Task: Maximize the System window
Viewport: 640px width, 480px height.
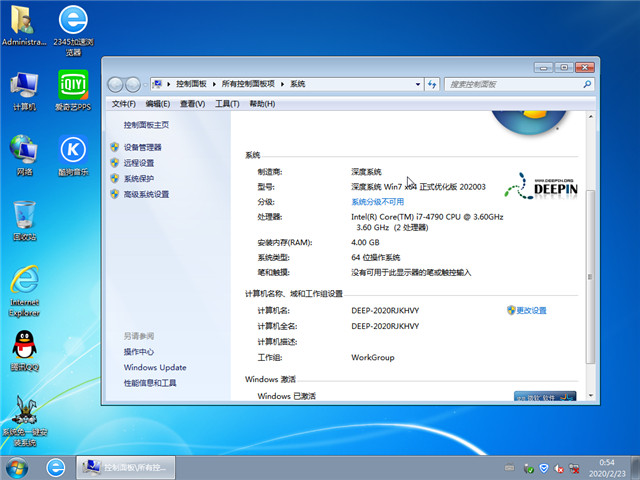Action: (564, 67)
